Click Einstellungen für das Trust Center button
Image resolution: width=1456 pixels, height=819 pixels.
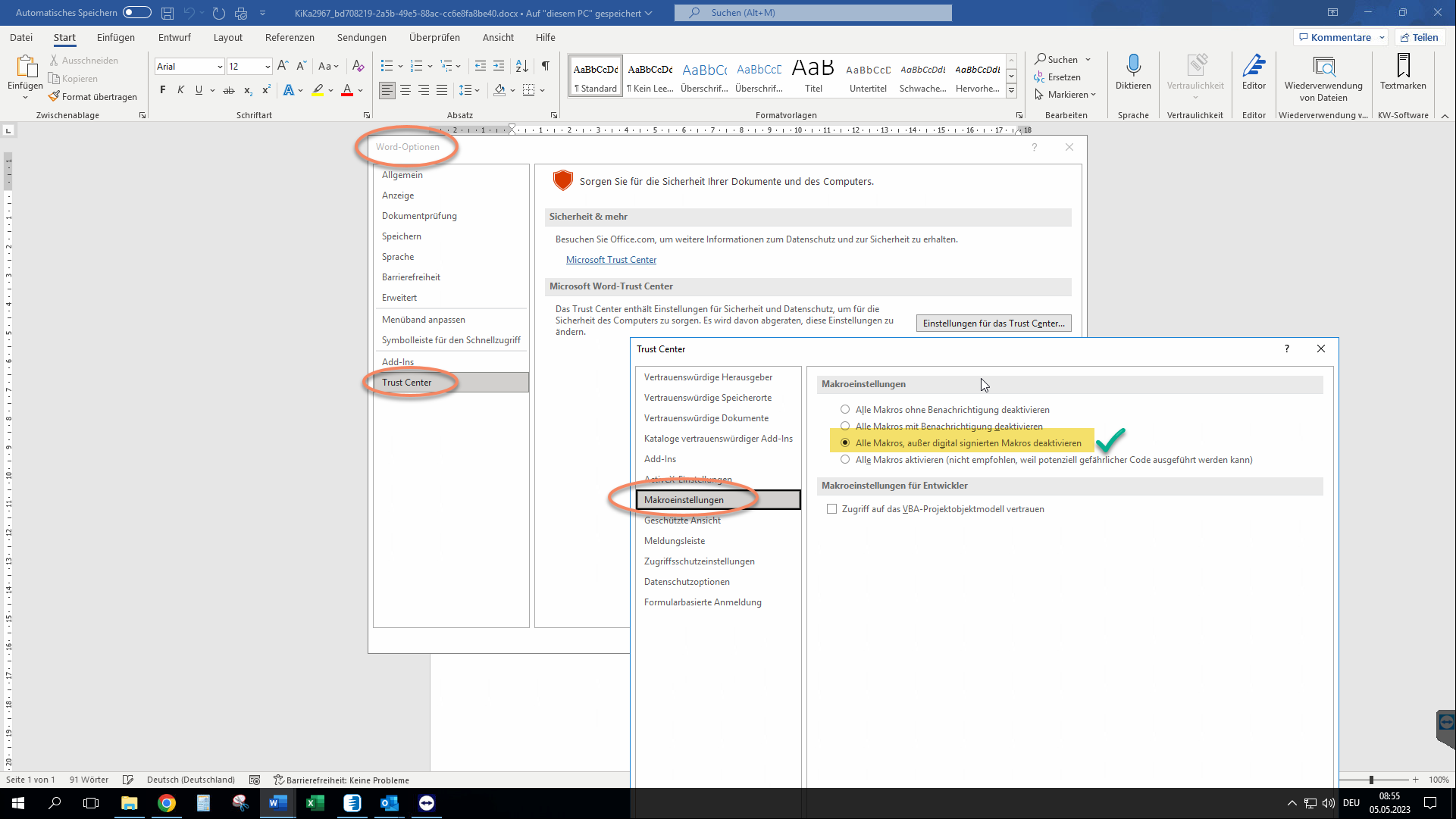(993, 324)
